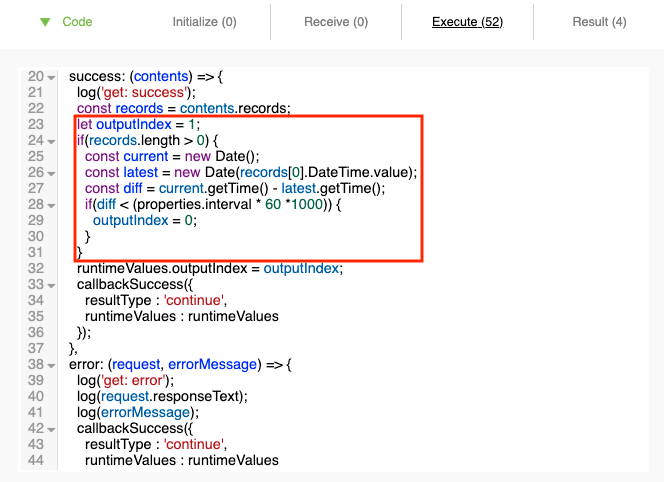Fold the error handler at line 38
The image size is (664, 482).
pos(51,366)
